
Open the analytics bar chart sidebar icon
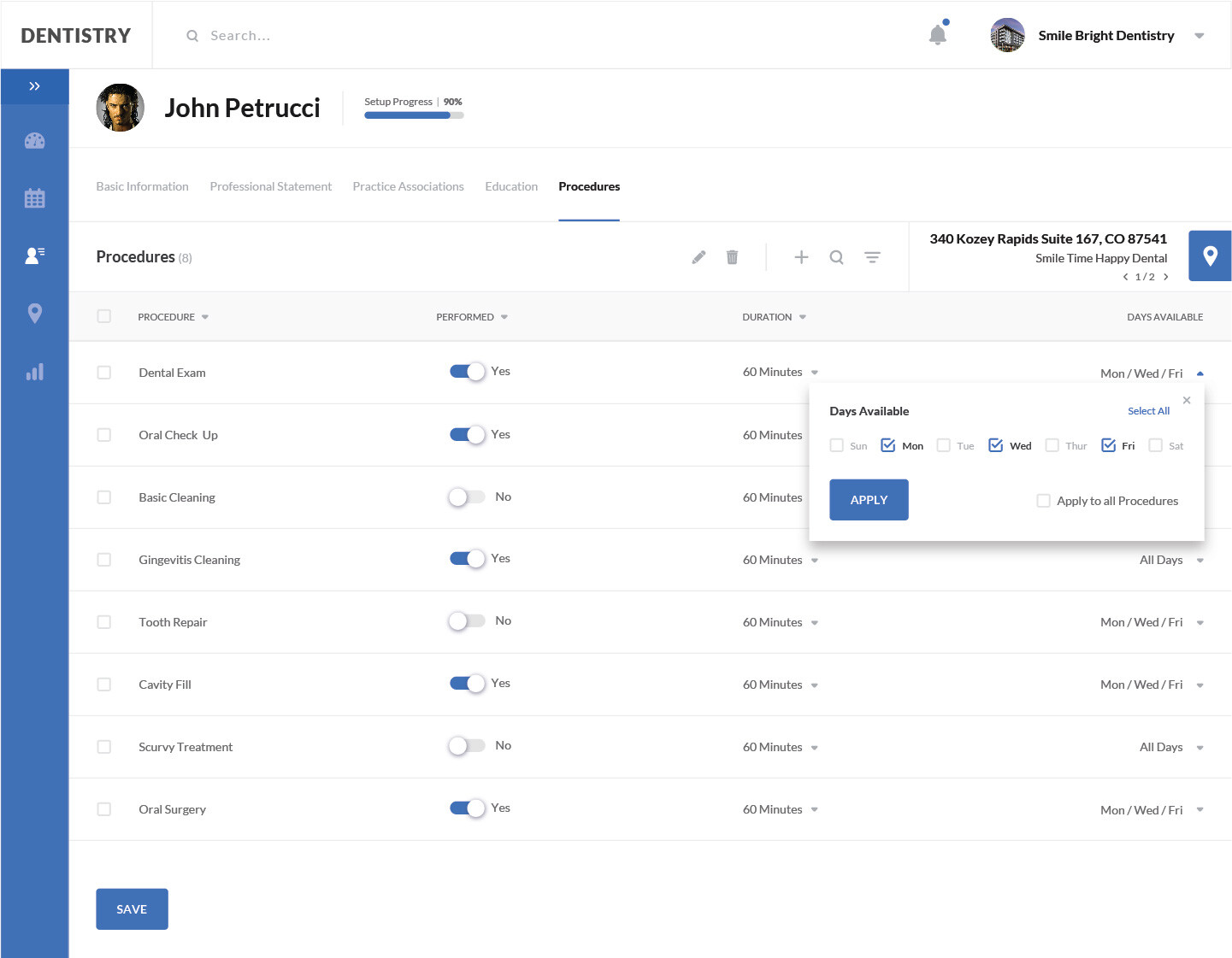click(x=34, y=372)
